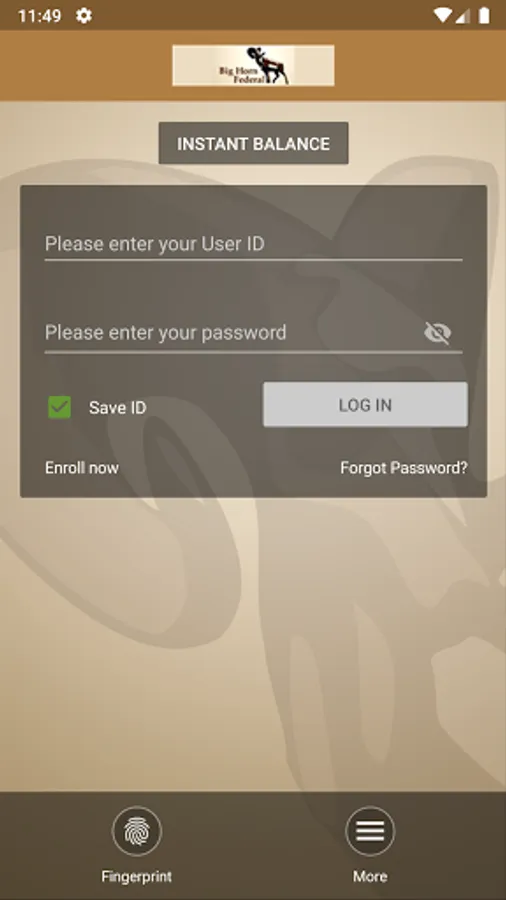Open the More hamburger menu icon
This screenshot has width=506, height=900.
(370, 831)
